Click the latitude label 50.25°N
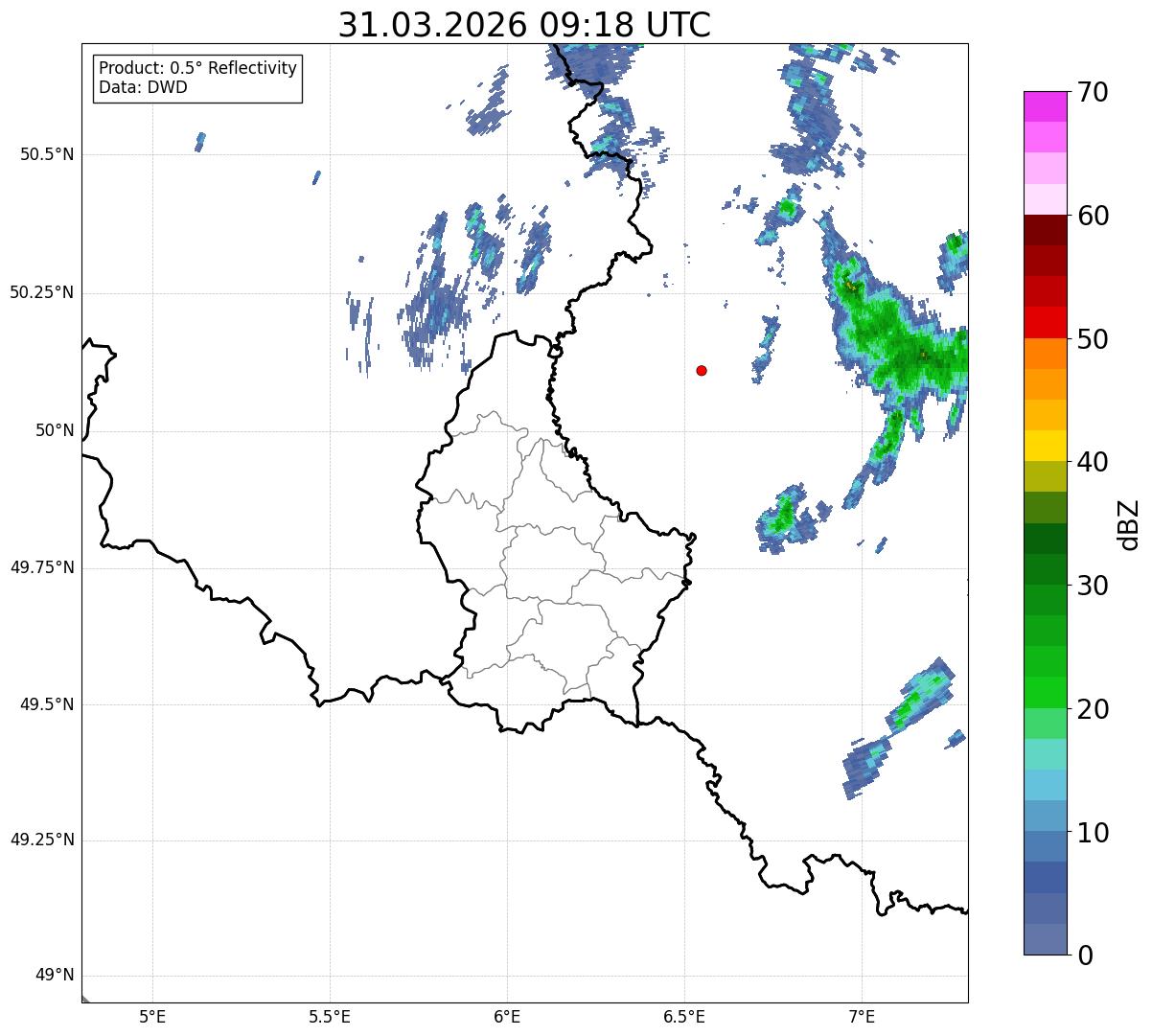This screenshot has height=1036, width=1152. coord(41,292)
